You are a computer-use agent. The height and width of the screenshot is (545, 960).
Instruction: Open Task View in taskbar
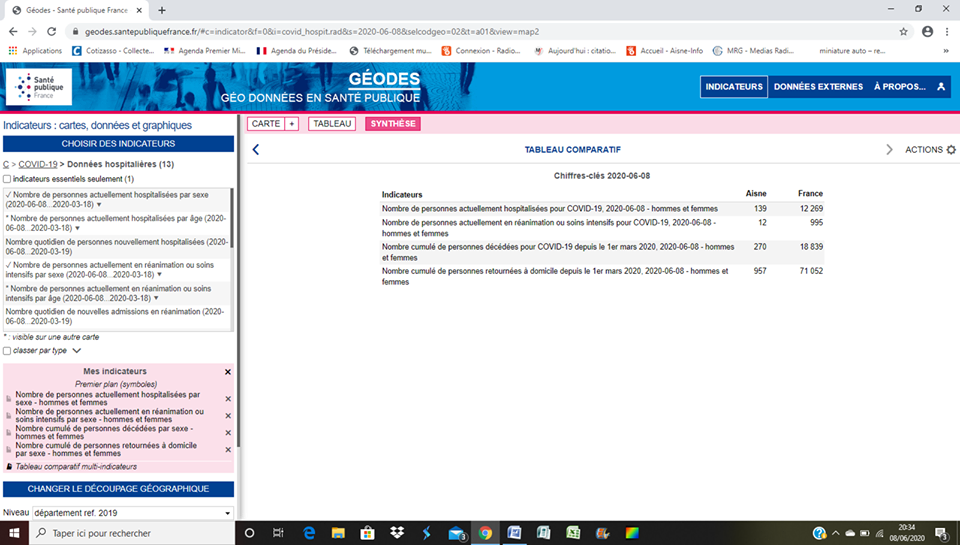point(278,533)
